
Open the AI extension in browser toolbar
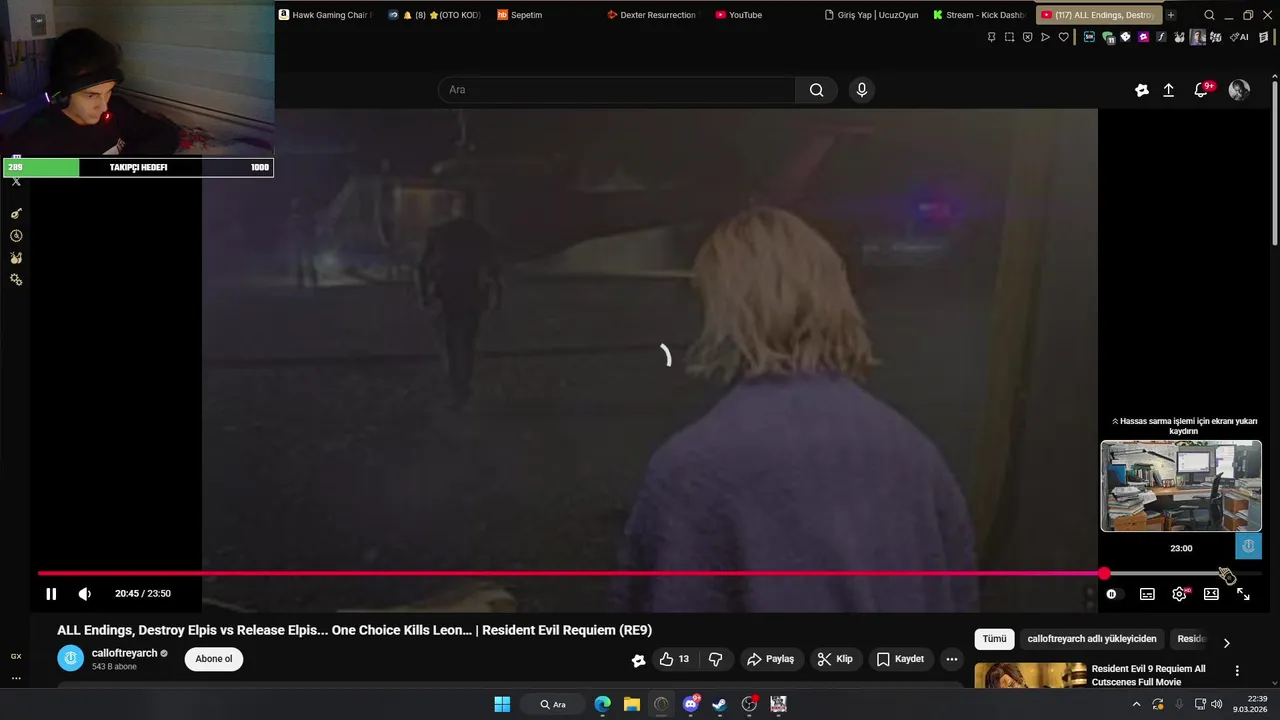(1239, 37)
